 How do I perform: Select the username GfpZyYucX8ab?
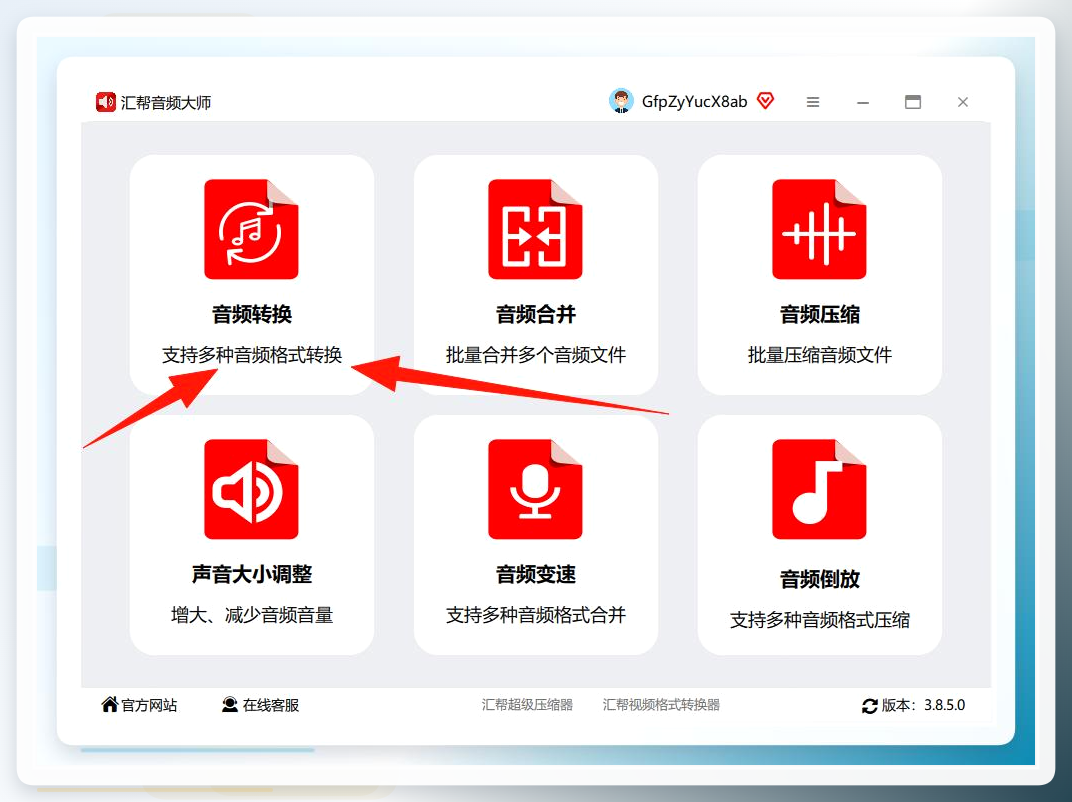695,102
